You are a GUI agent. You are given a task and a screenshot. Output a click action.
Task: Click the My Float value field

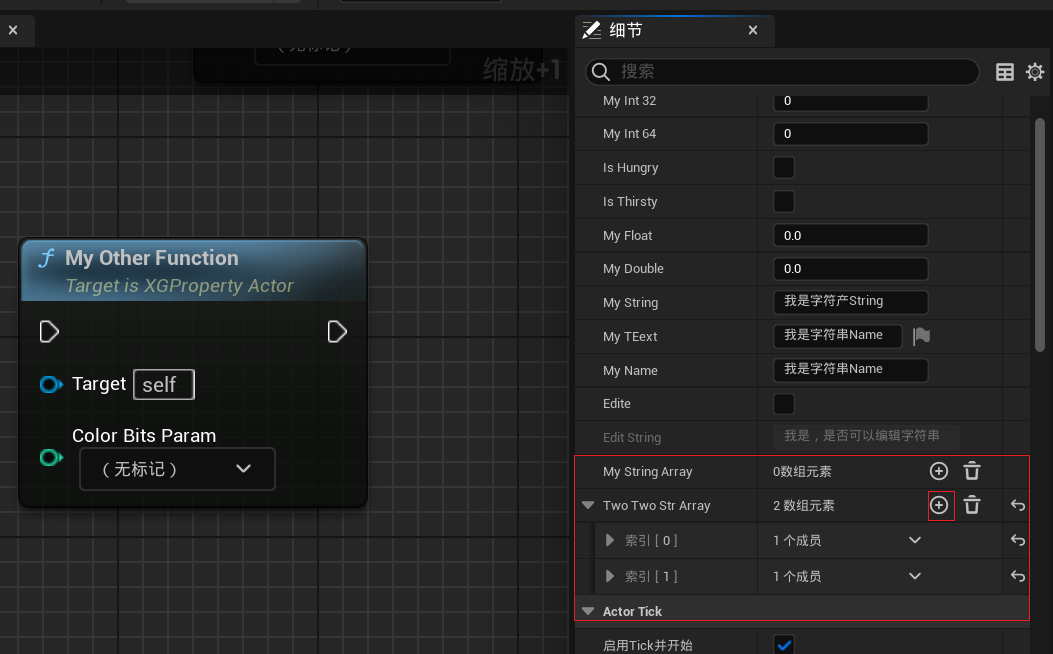[x=851, y=235]
